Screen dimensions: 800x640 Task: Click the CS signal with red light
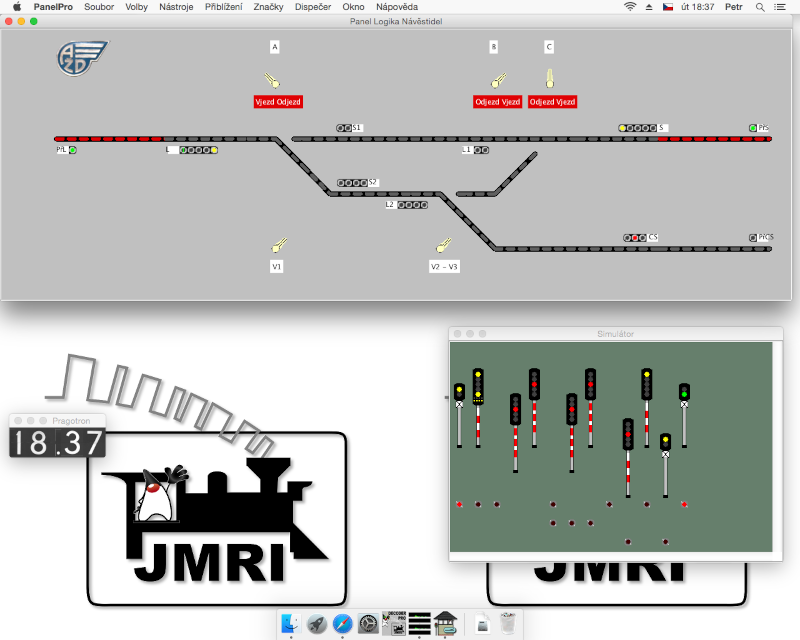point(635,238)
